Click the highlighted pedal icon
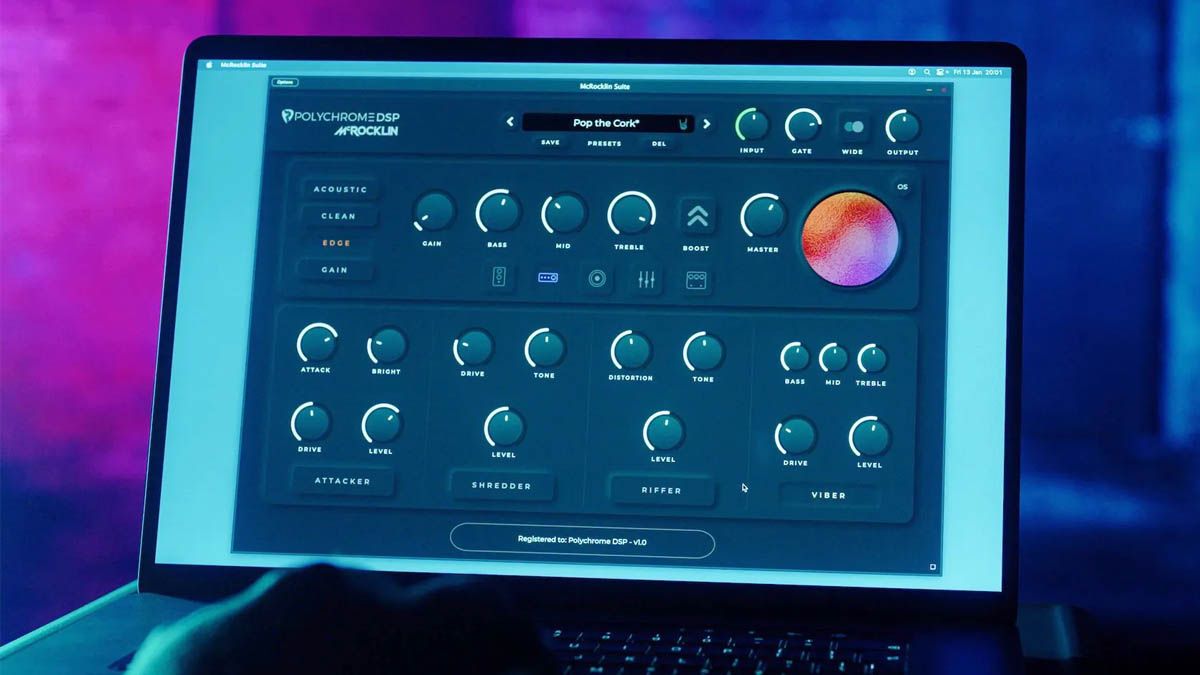Image resolution: width=1200 pixels, height=675 pixels. pyautogui.click(x=548, y=280)
